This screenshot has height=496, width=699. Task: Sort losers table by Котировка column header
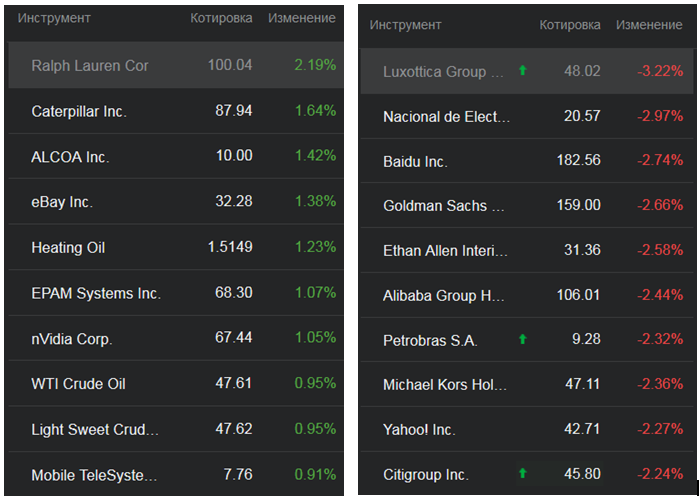(x=570, y=24)
